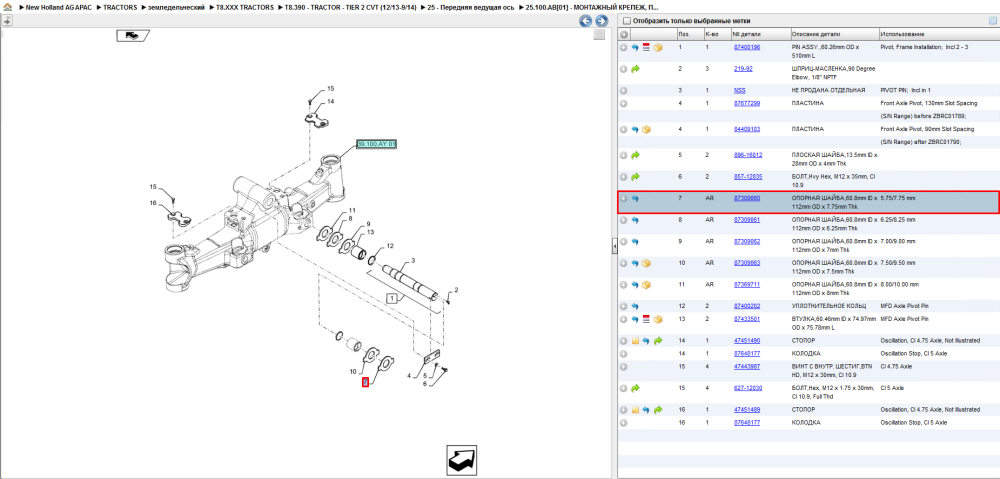Image resolution: width=1000 pixels, height=479 pixels.
Task: Open part number 627-12030 link
Action: [748, 388]
